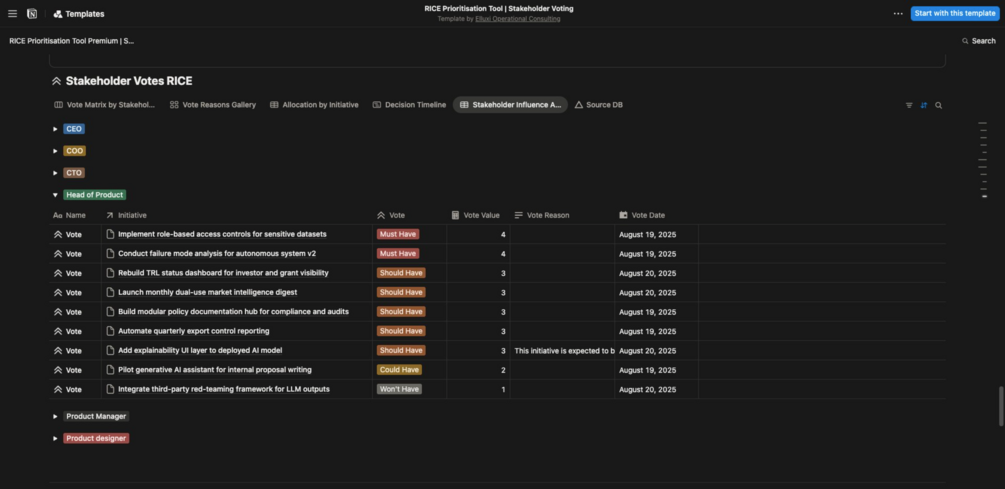Click the filter icon in database toolbar

[x=909, y=105]
